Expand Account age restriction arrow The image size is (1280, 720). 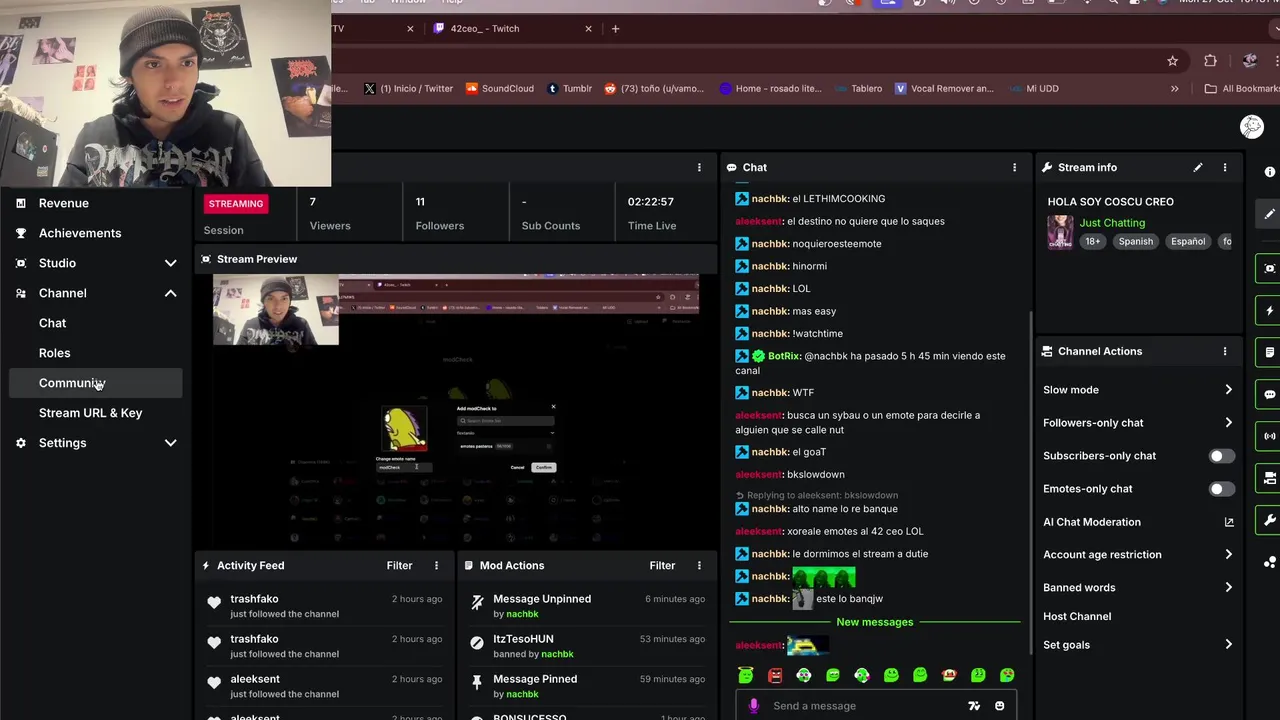pyautogui.click(x=1229, y=555)
